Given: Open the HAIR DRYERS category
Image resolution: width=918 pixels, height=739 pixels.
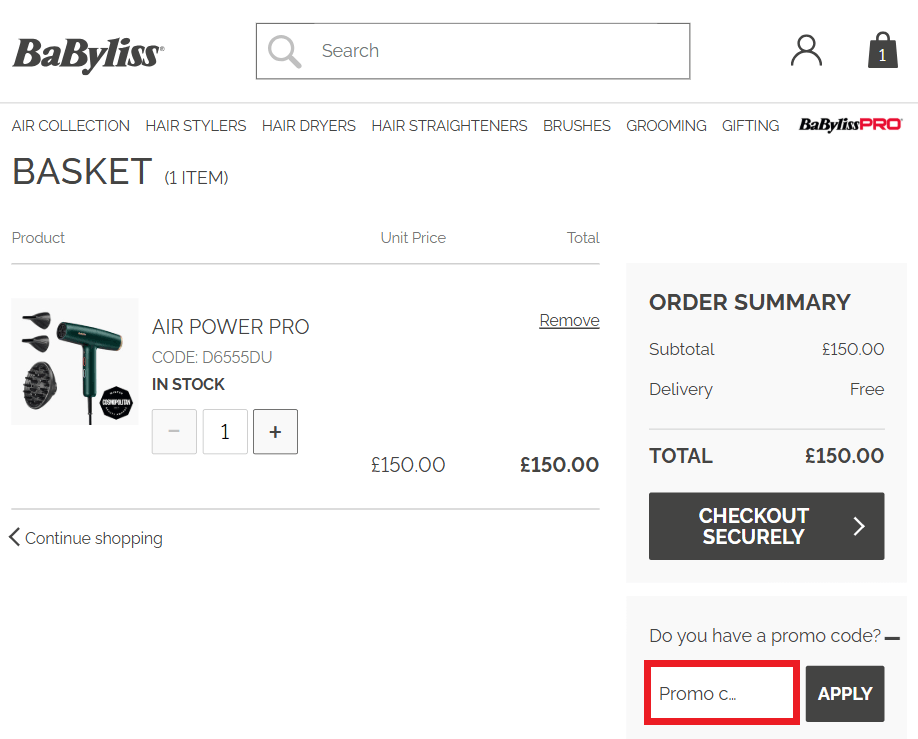Looking at the screenshot, I should [308, 125].
